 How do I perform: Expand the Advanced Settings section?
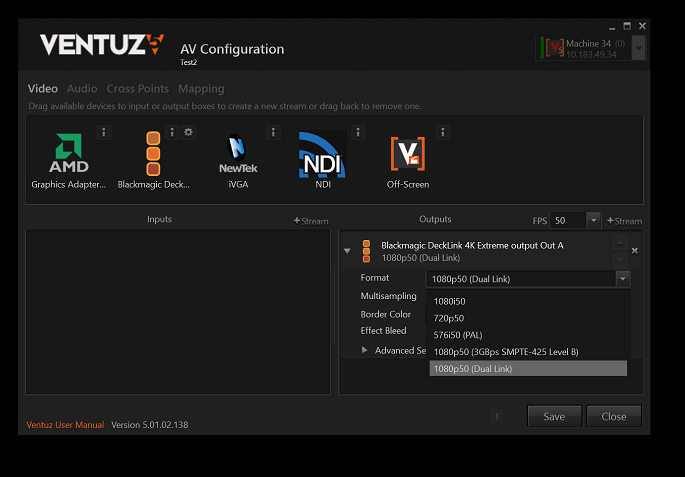pos(365,350)
